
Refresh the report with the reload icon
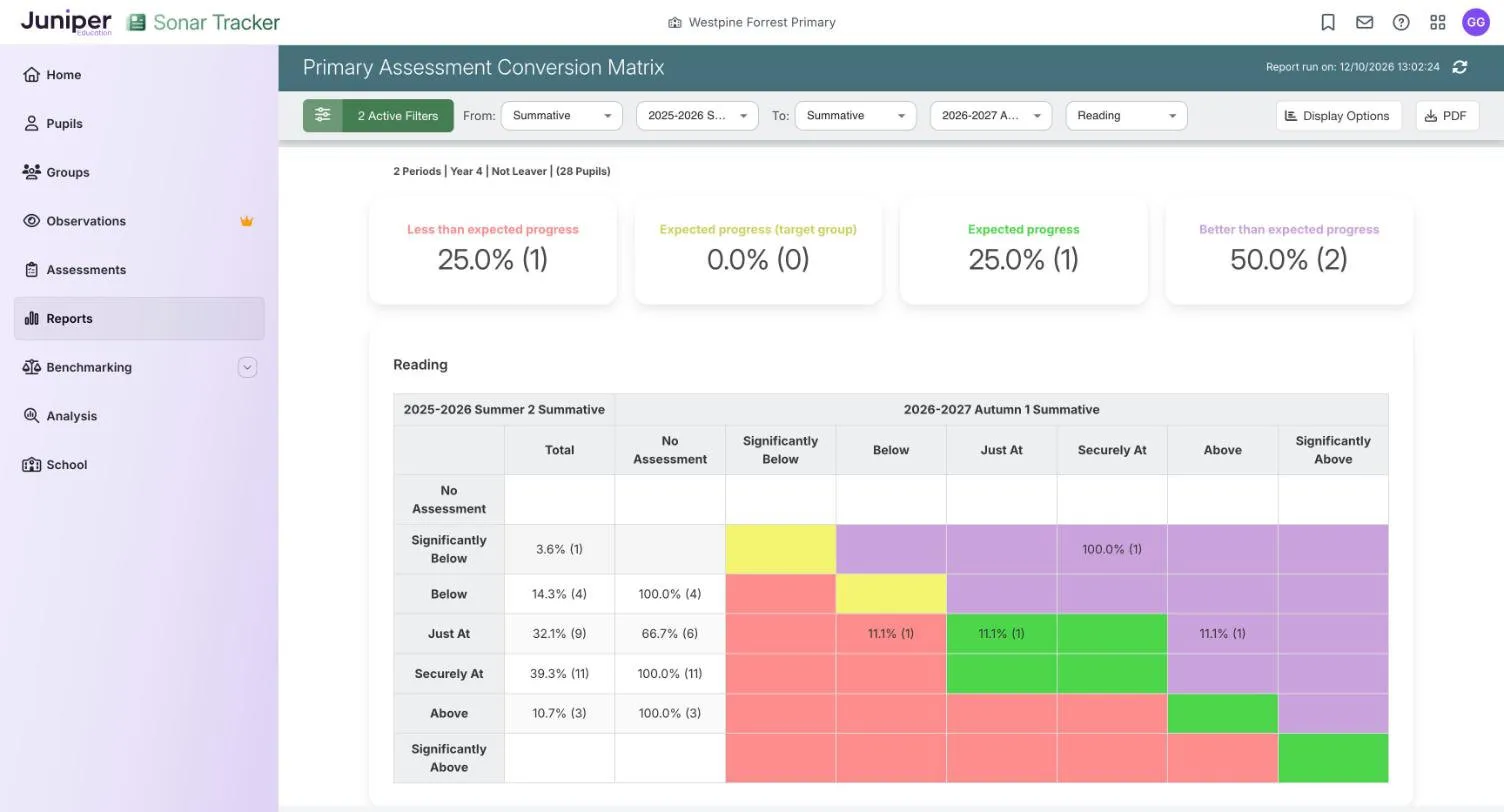[1460, 67]
